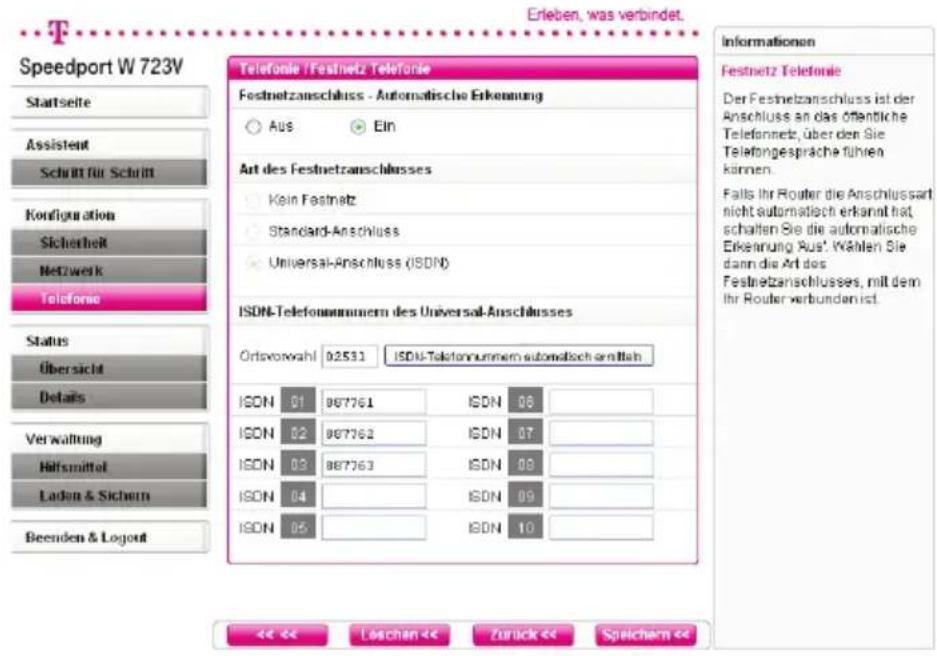Select the Ein radio button
The height and width of the screenshot is (656, 937).
coord(358,127)
